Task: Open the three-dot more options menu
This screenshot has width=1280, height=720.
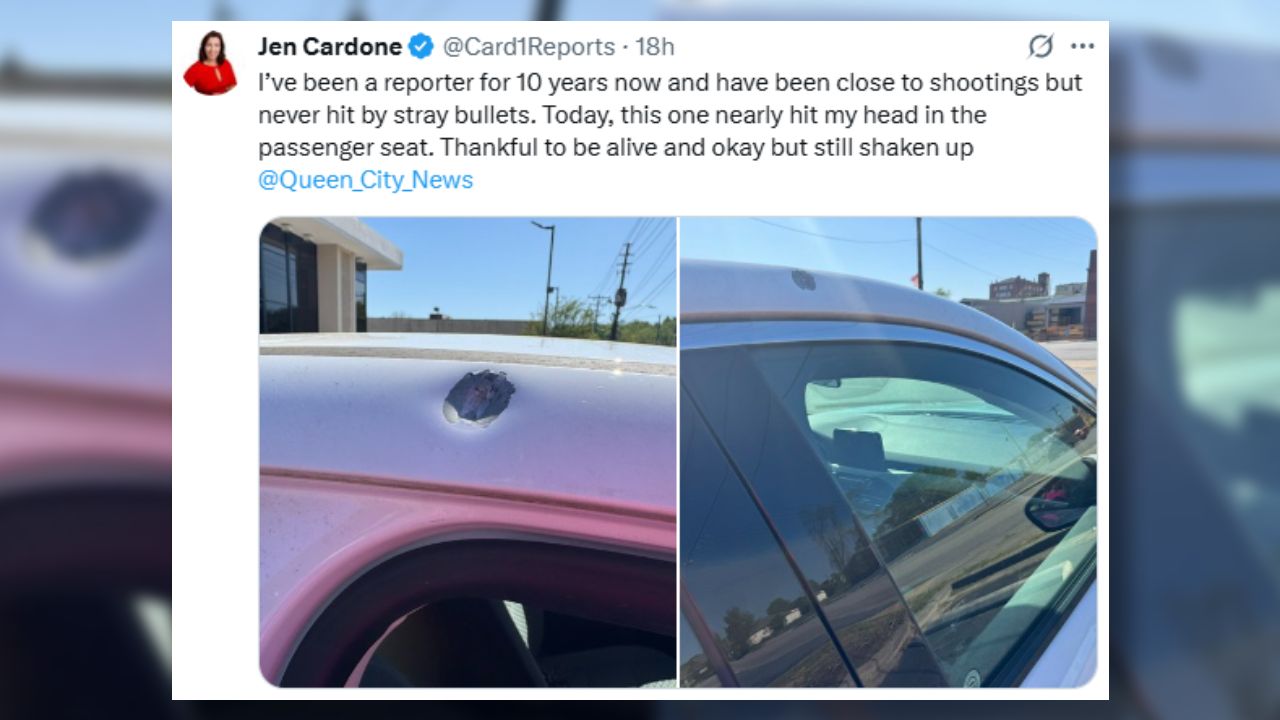Action: 1082,46
